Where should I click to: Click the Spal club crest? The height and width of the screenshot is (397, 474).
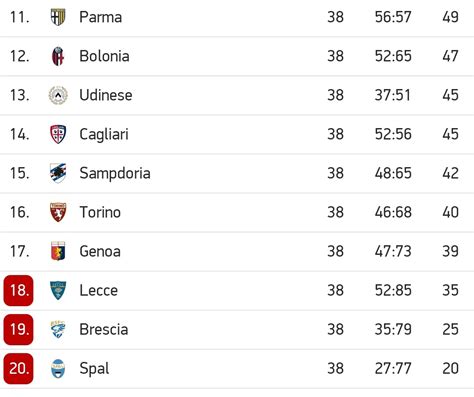pyautogui.click(x=58, y=368)
